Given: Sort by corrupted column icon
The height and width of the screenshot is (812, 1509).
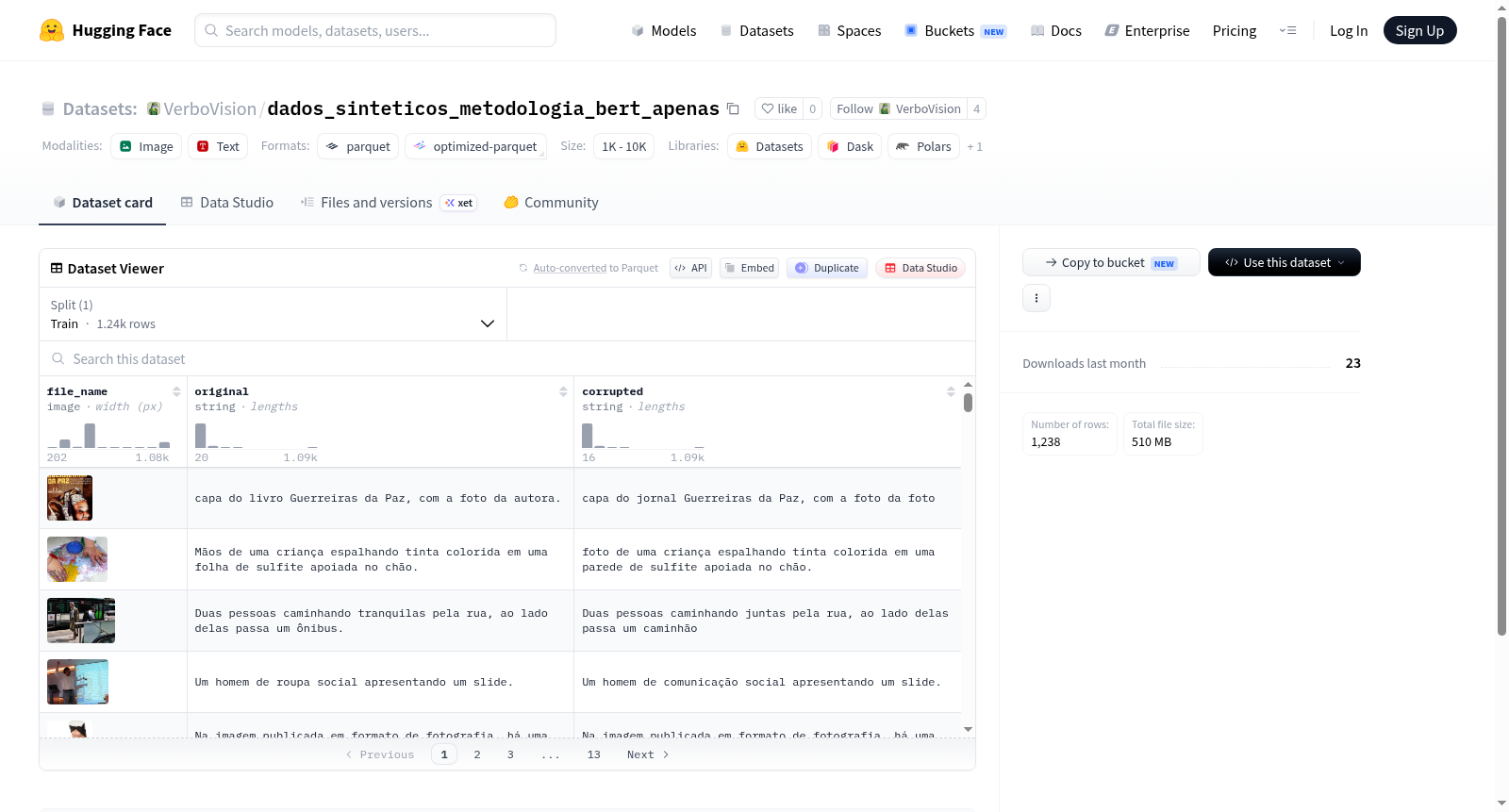Looking at the screenshot, I should point(951,391).
